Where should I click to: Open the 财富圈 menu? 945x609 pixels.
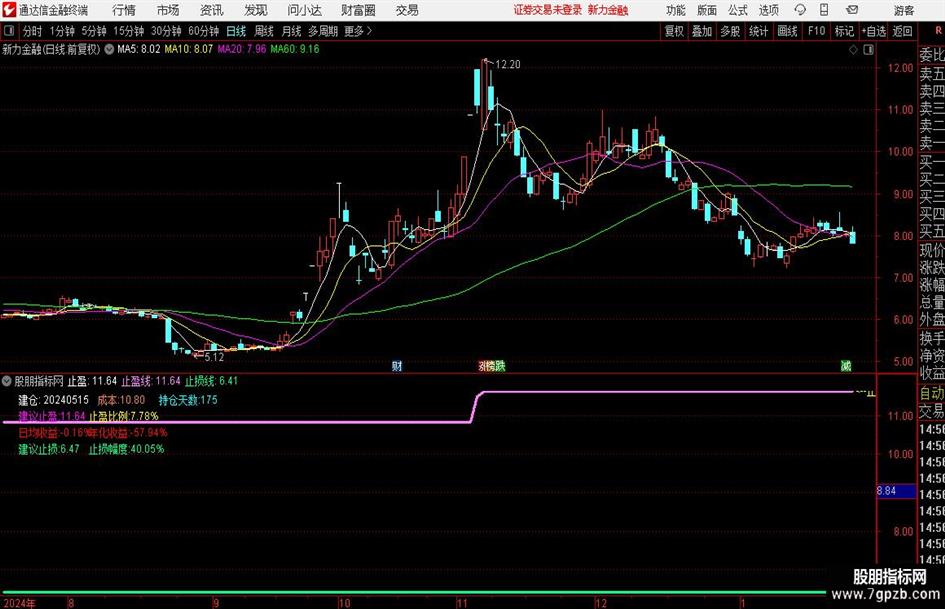(x=358, y=10)
